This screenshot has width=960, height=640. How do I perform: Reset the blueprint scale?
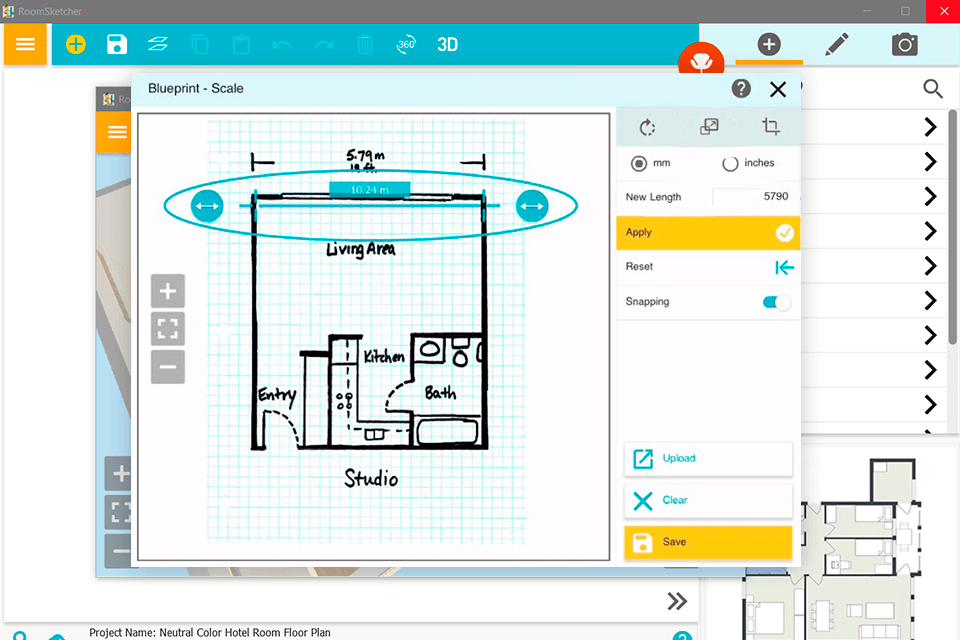pyautogui.click(x=708, y=267)
